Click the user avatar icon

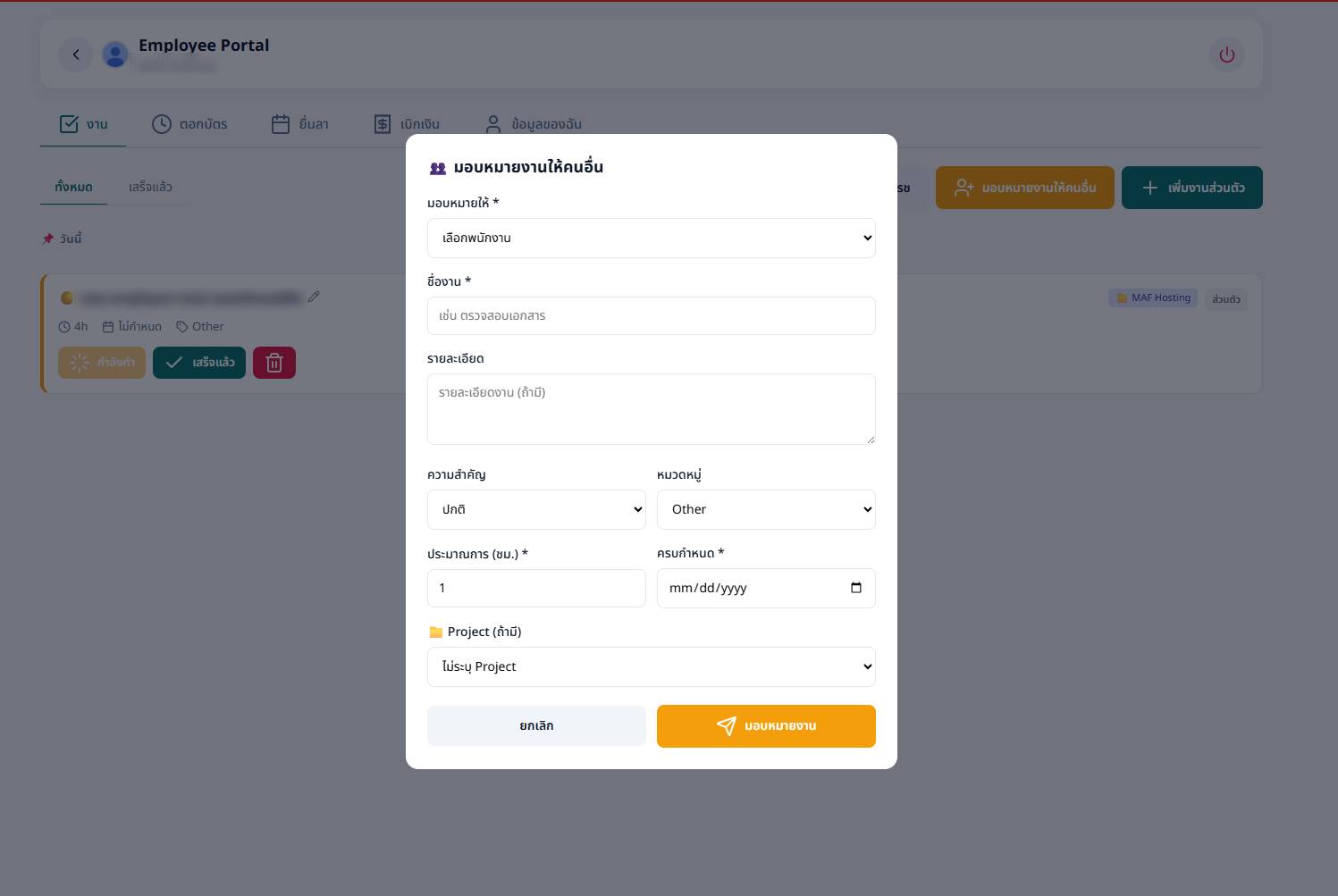115,54
